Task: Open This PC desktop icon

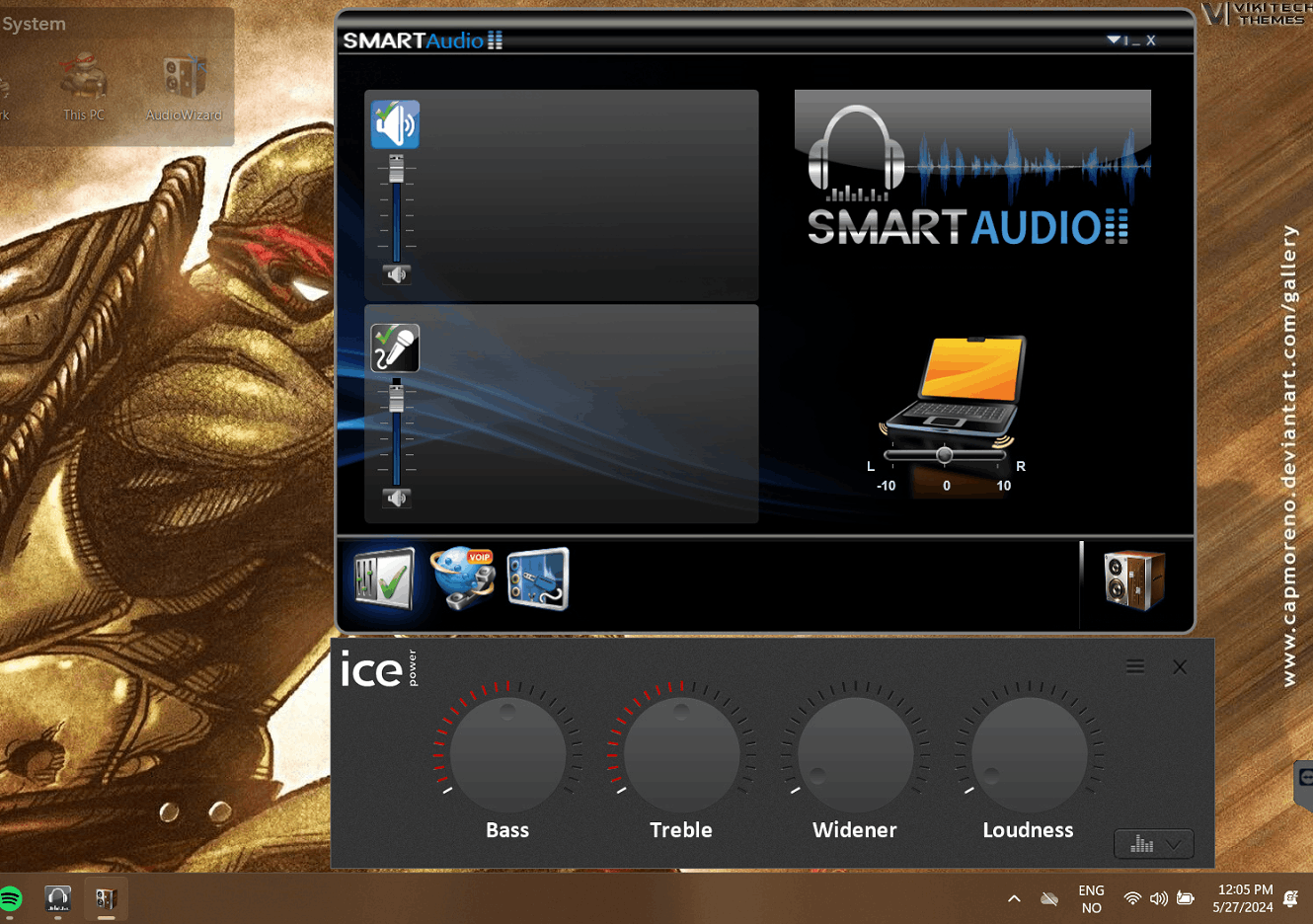Action: (x=84, y=88)
